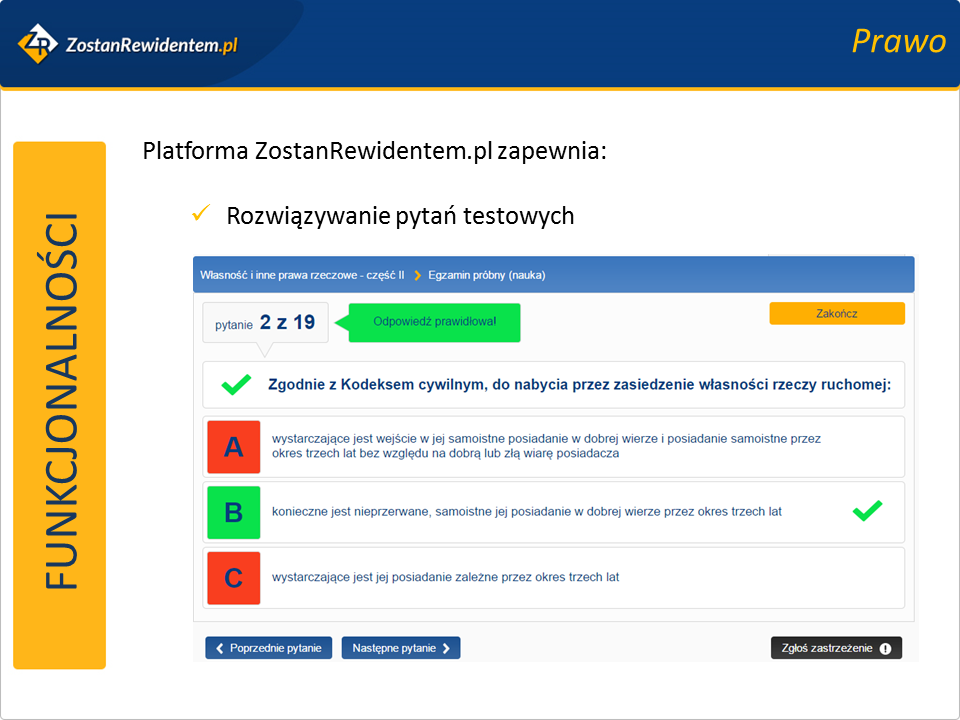Go to Następne pytanie
This screenshot has height=720, width=960.
tap(400, 648)
